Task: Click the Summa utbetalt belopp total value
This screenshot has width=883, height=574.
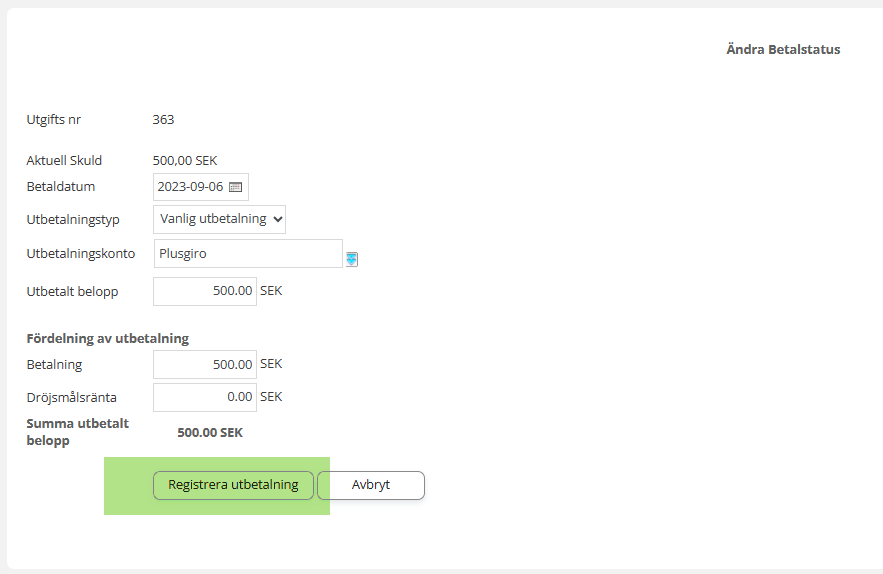Action: tap(210, 433)
